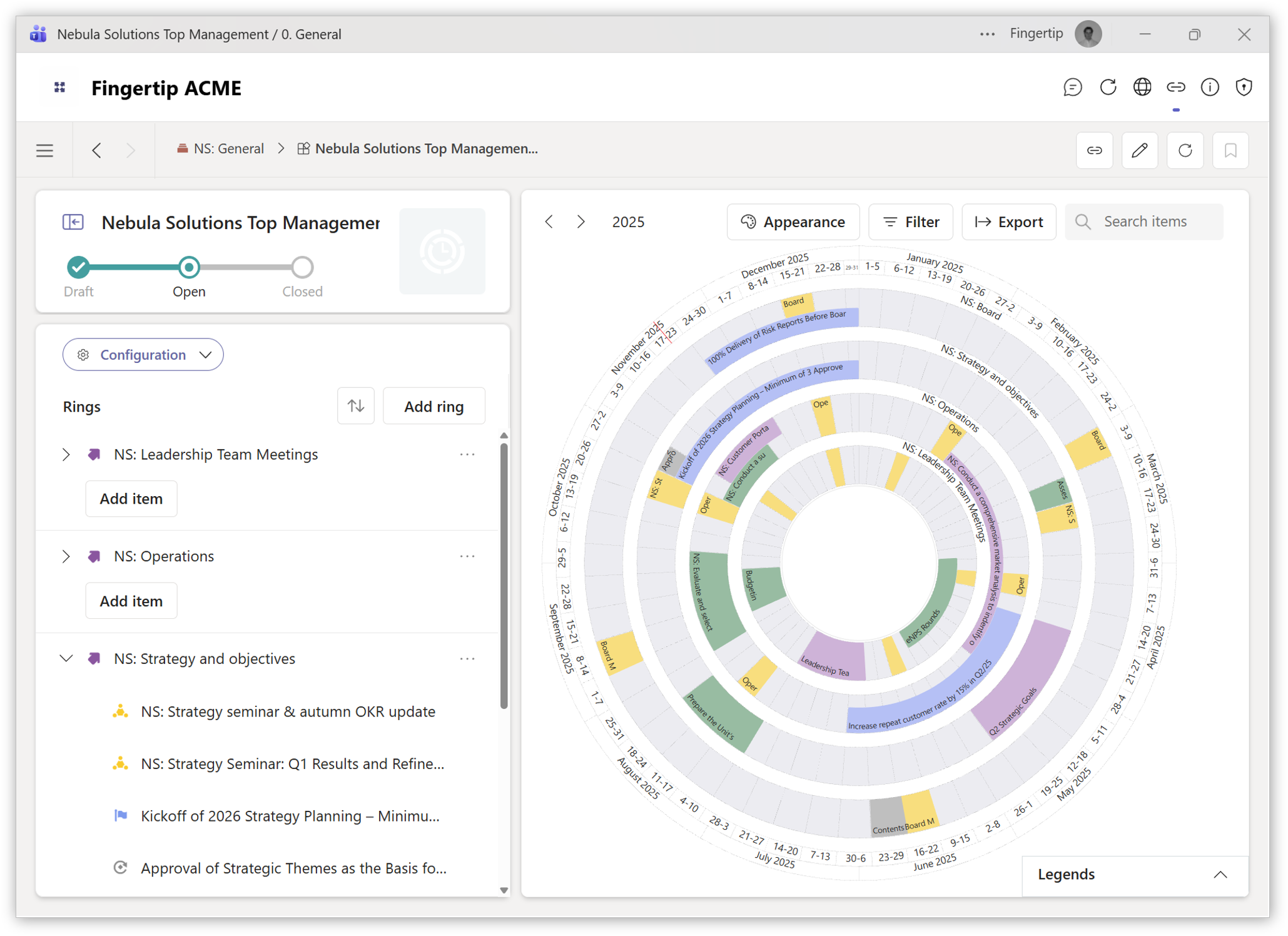
Task: Click the pencil edit icon
Action: (x=1139, y=150)
